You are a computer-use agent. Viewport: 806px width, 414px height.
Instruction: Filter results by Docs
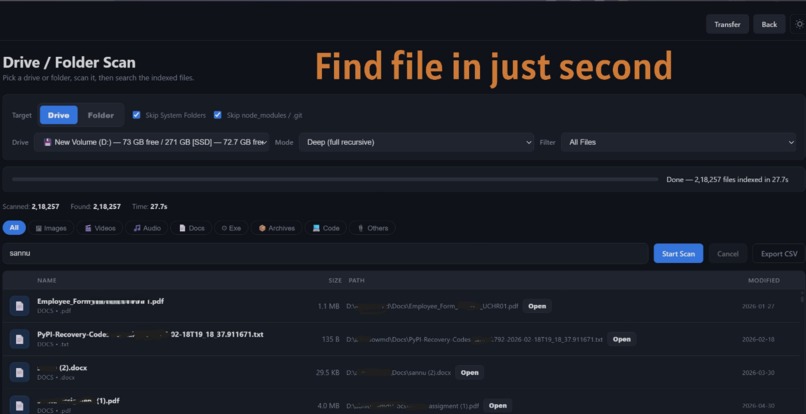point(191,228)
